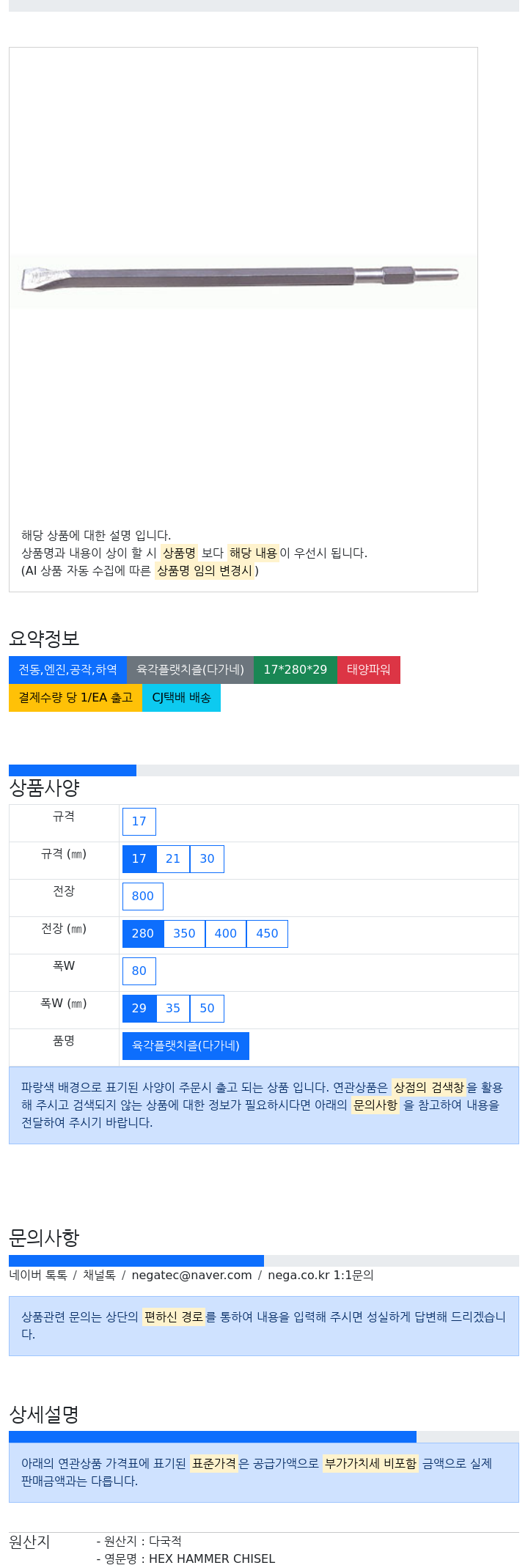Select the 50 mm width option
528x1568 pixels.
pos(208,1009)
